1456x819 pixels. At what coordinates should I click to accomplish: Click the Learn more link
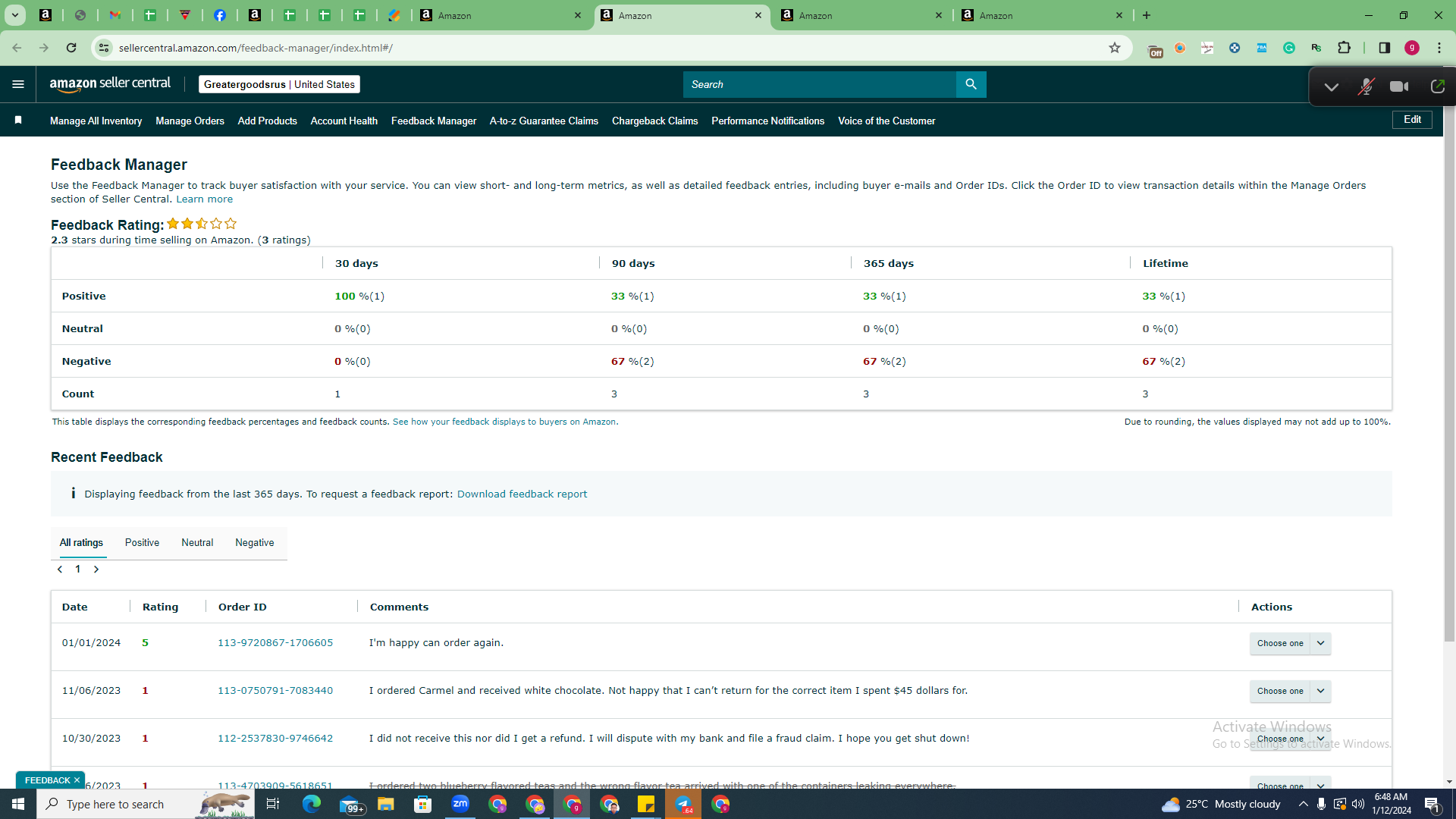(205, 199)
